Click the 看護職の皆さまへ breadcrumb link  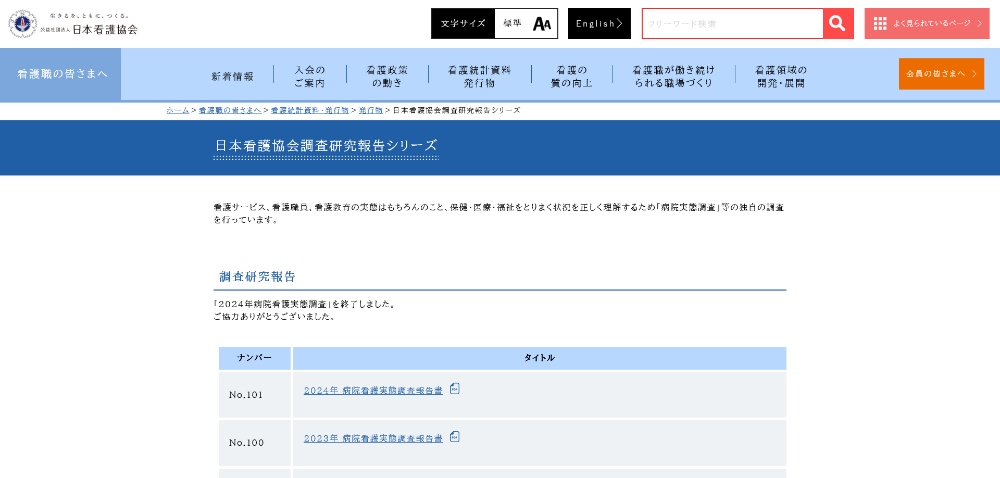(x=230, y=110)
